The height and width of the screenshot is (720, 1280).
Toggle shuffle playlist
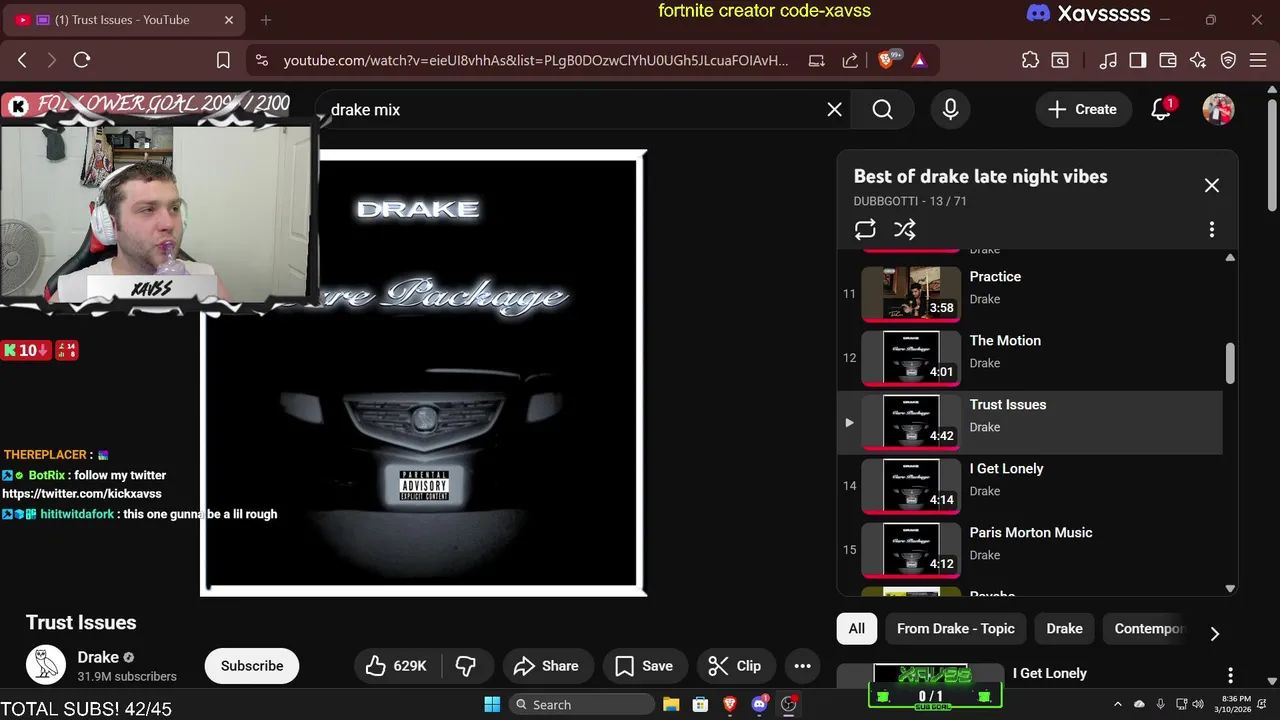(x=905, y=229)
